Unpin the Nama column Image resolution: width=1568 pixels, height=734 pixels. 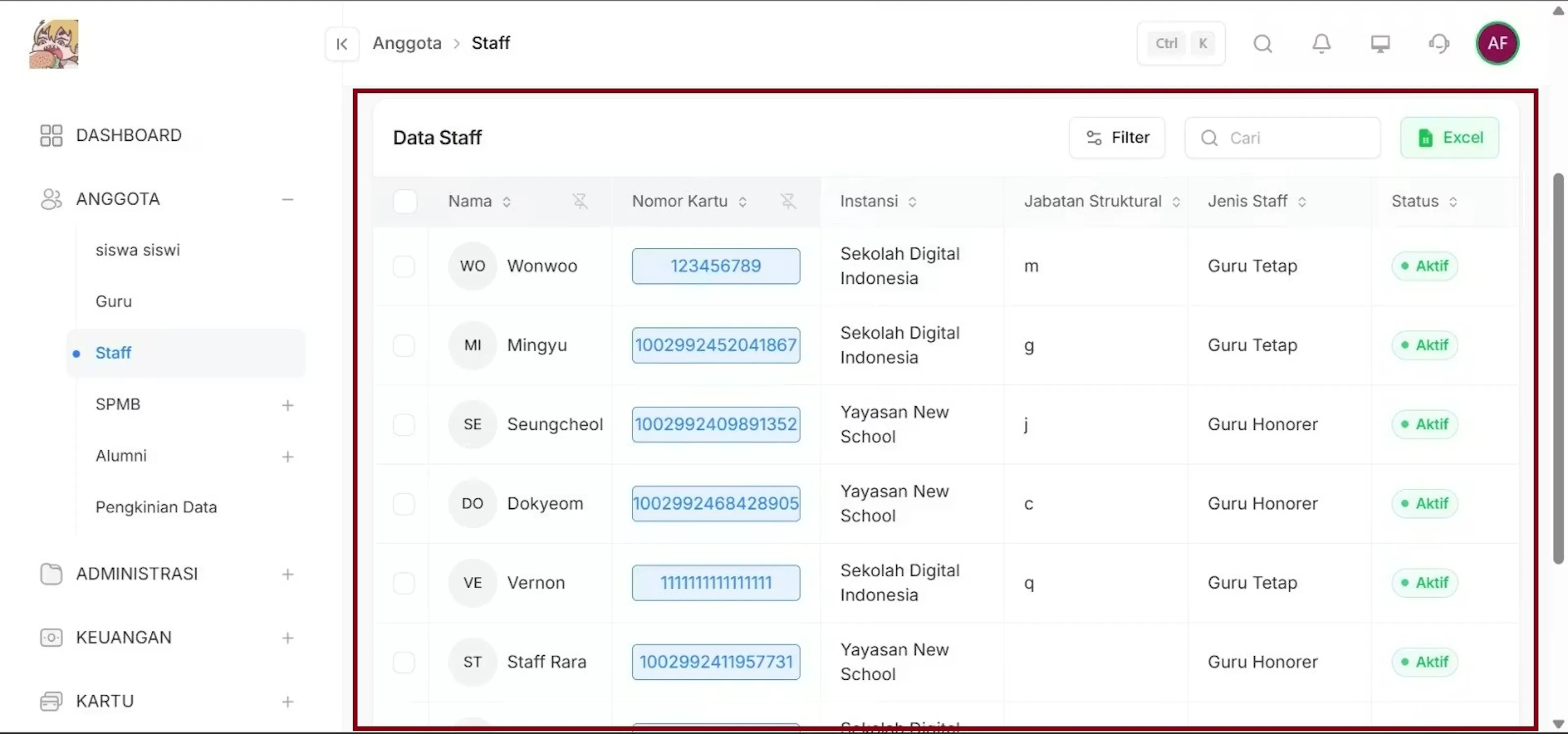(x=580, y=201)
